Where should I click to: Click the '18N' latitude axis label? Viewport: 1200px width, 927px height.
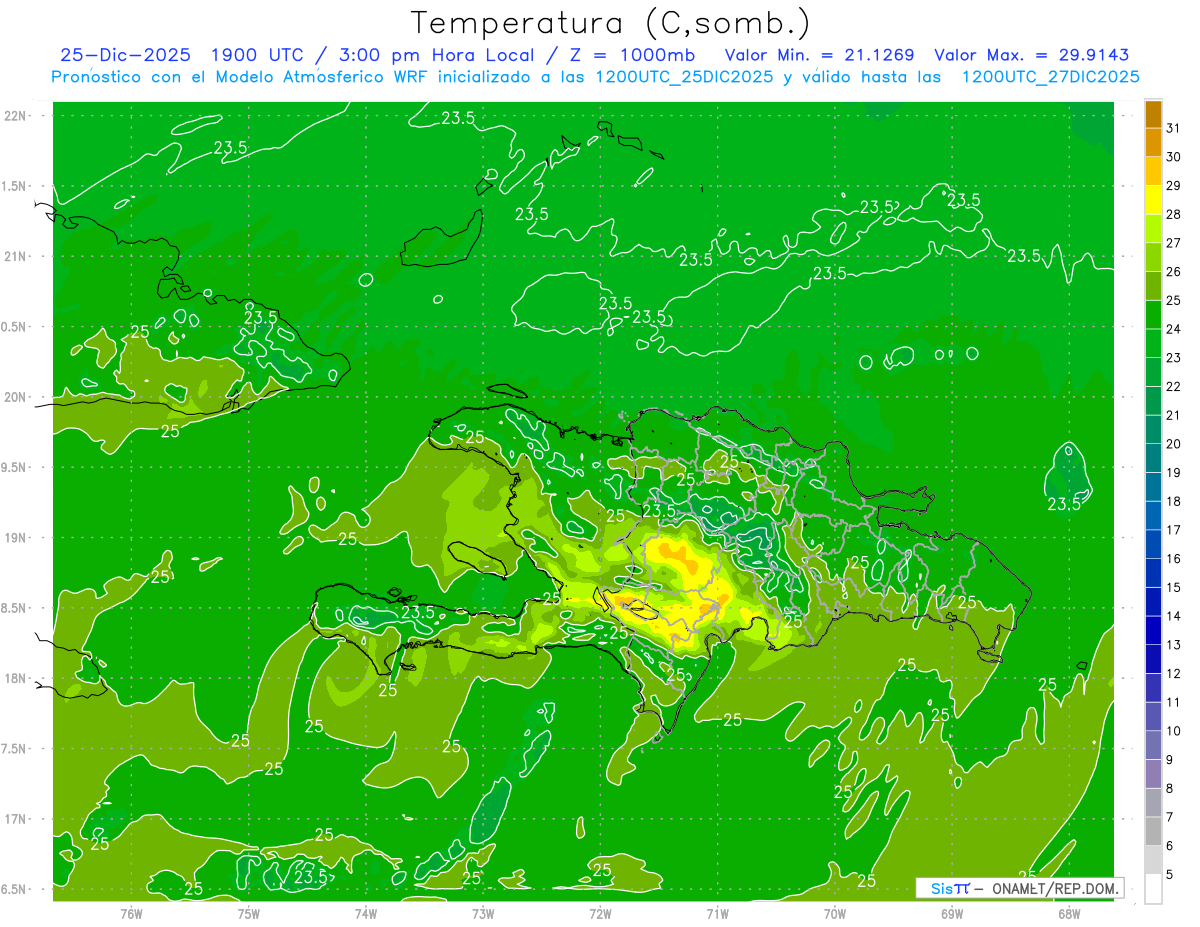17,678
